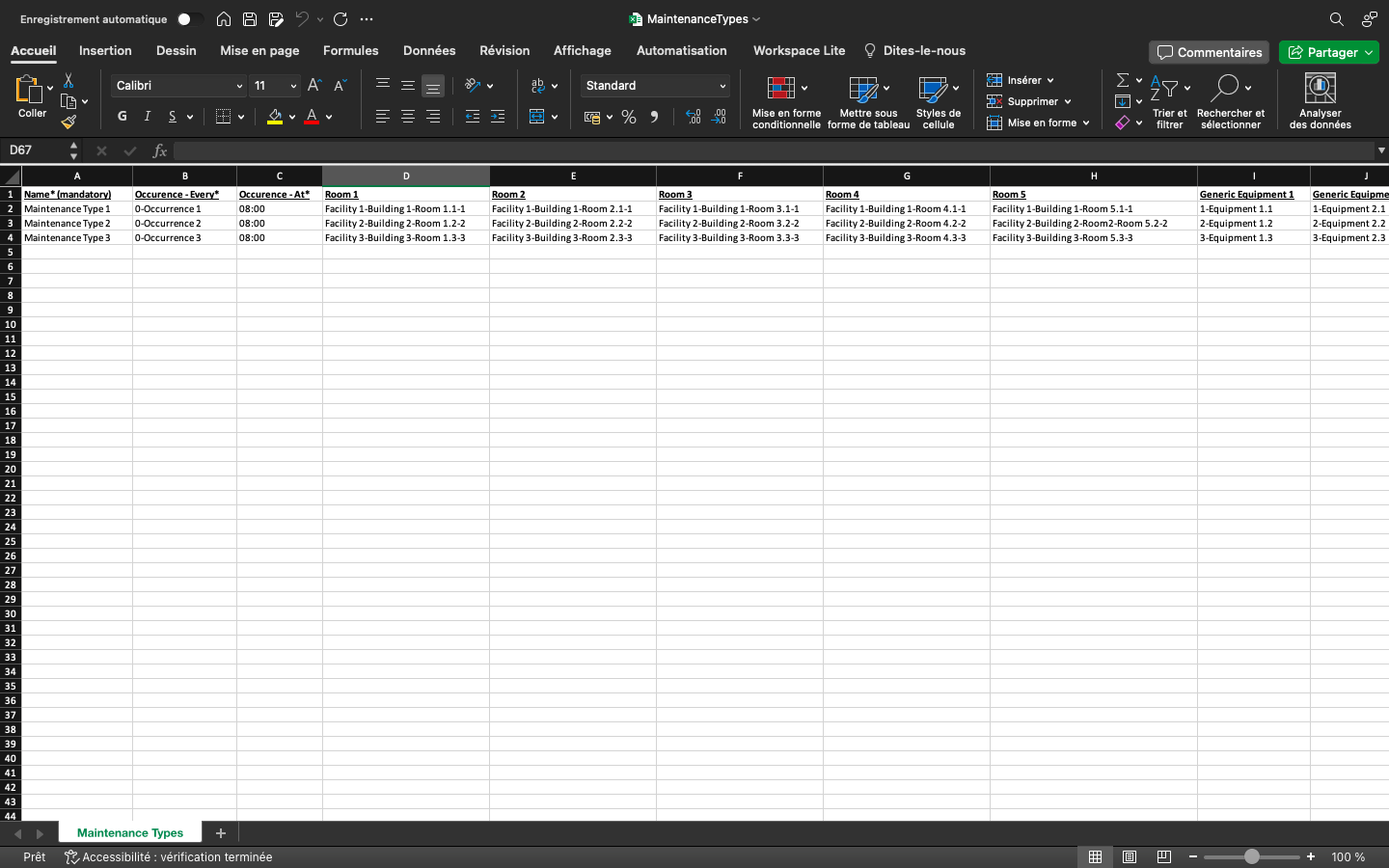Expand the Standard number format dropdown
Image resolution: width=1389 pixels, height=868 pixels.
[722, 86]
